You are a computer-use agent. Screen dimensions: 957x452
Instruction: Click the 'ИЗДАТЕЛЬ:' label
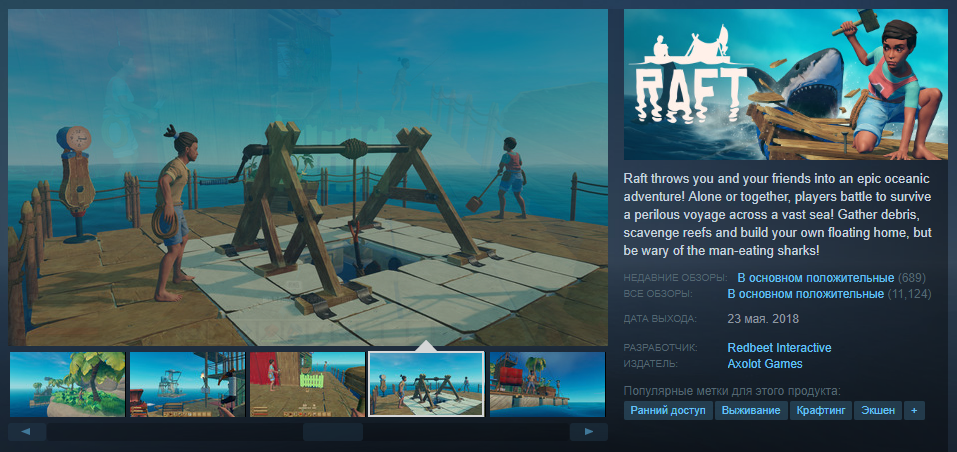click(x=651, y=364)
